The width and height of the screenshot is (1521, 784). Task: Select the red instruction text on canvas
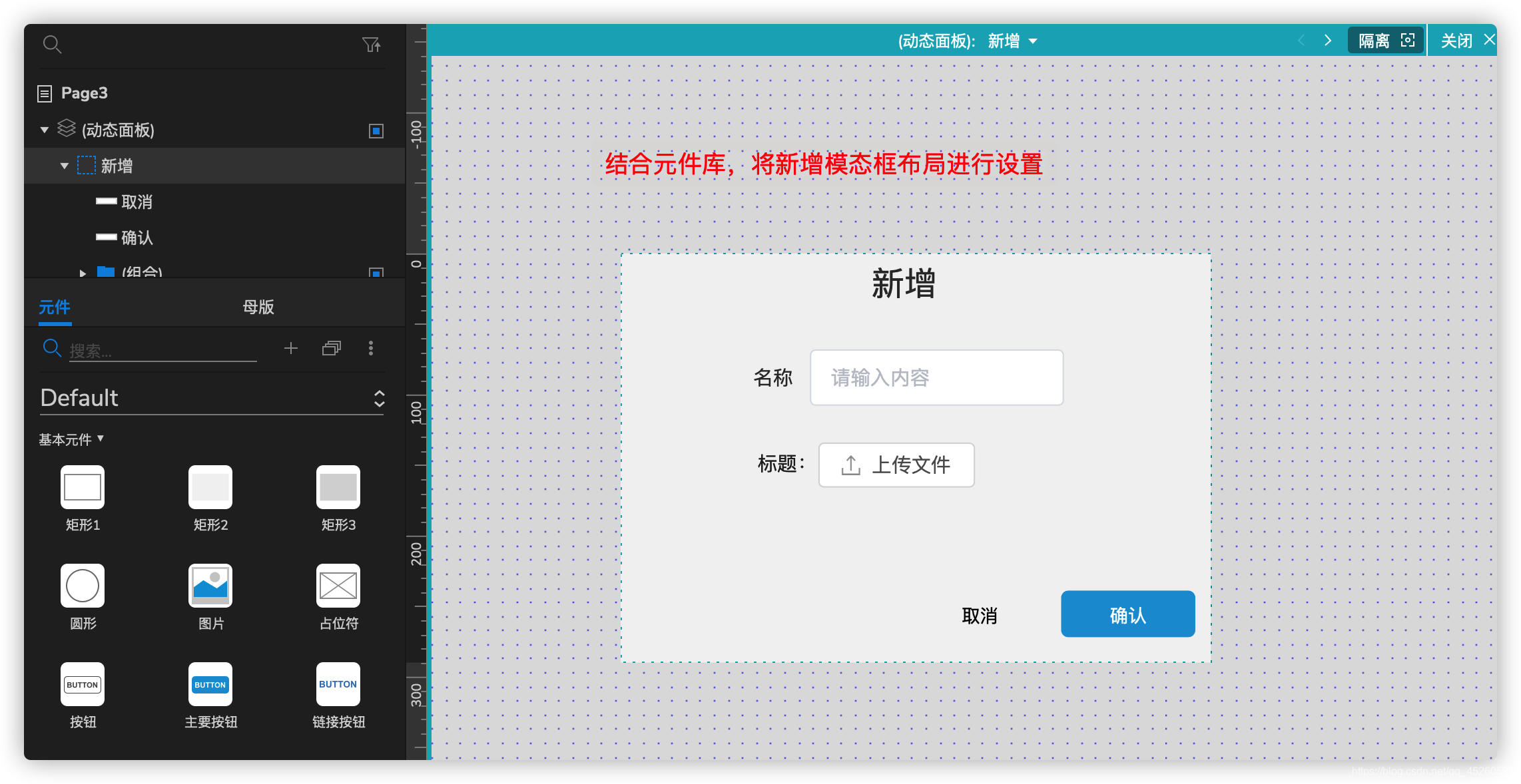click(824, 164)
